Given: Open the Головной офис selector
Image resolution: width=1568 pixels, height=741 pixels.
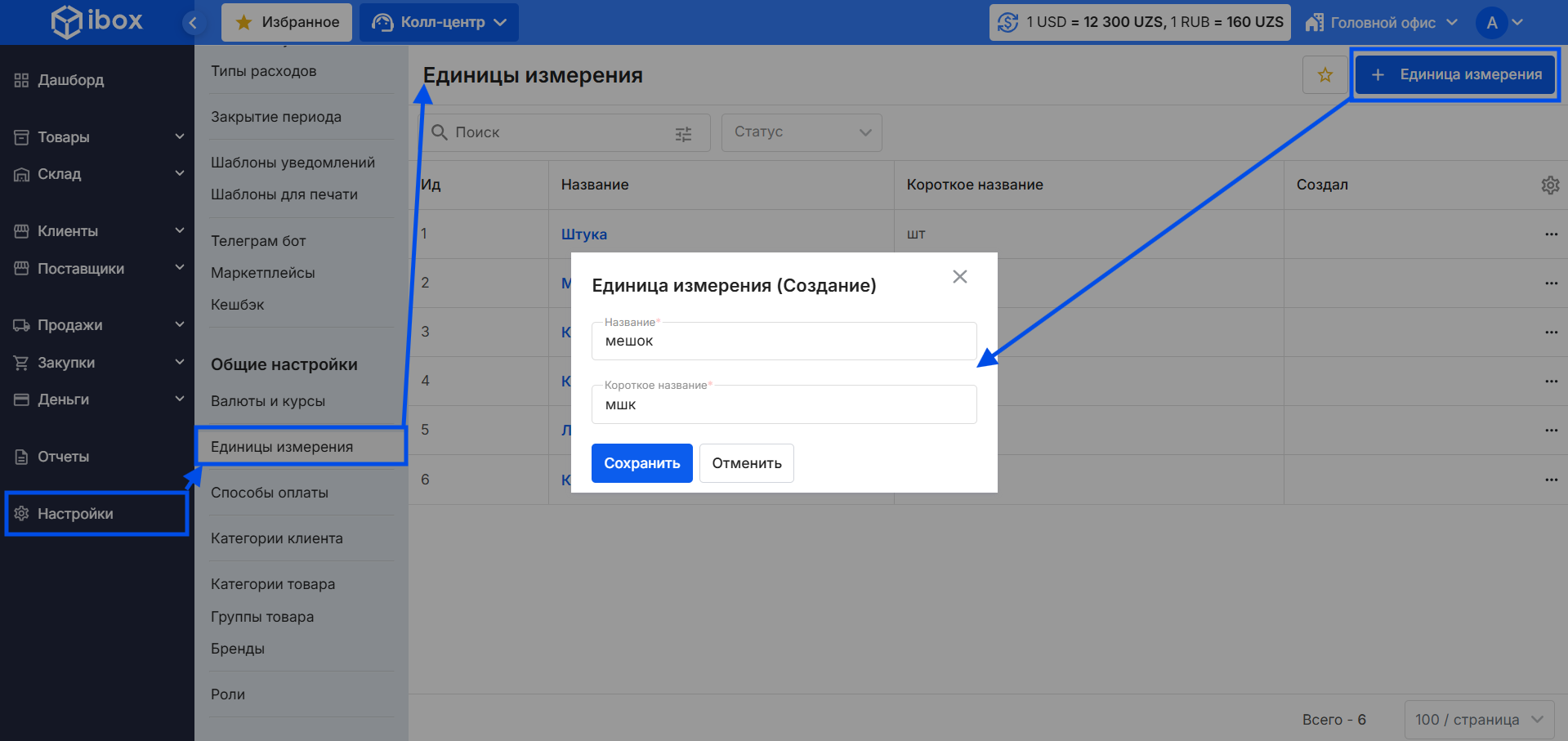Looking at the screenshot, I should tap(1381, 23).
